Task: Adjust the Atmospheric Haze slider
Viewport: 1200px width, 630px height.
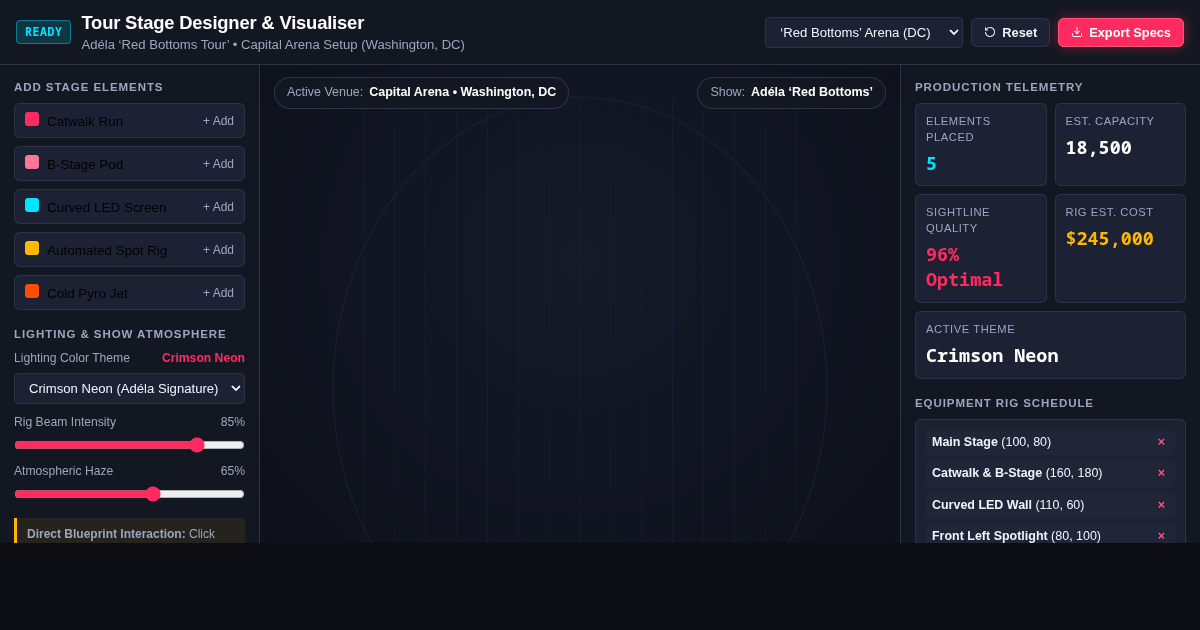Action: (x=129, y=494)
